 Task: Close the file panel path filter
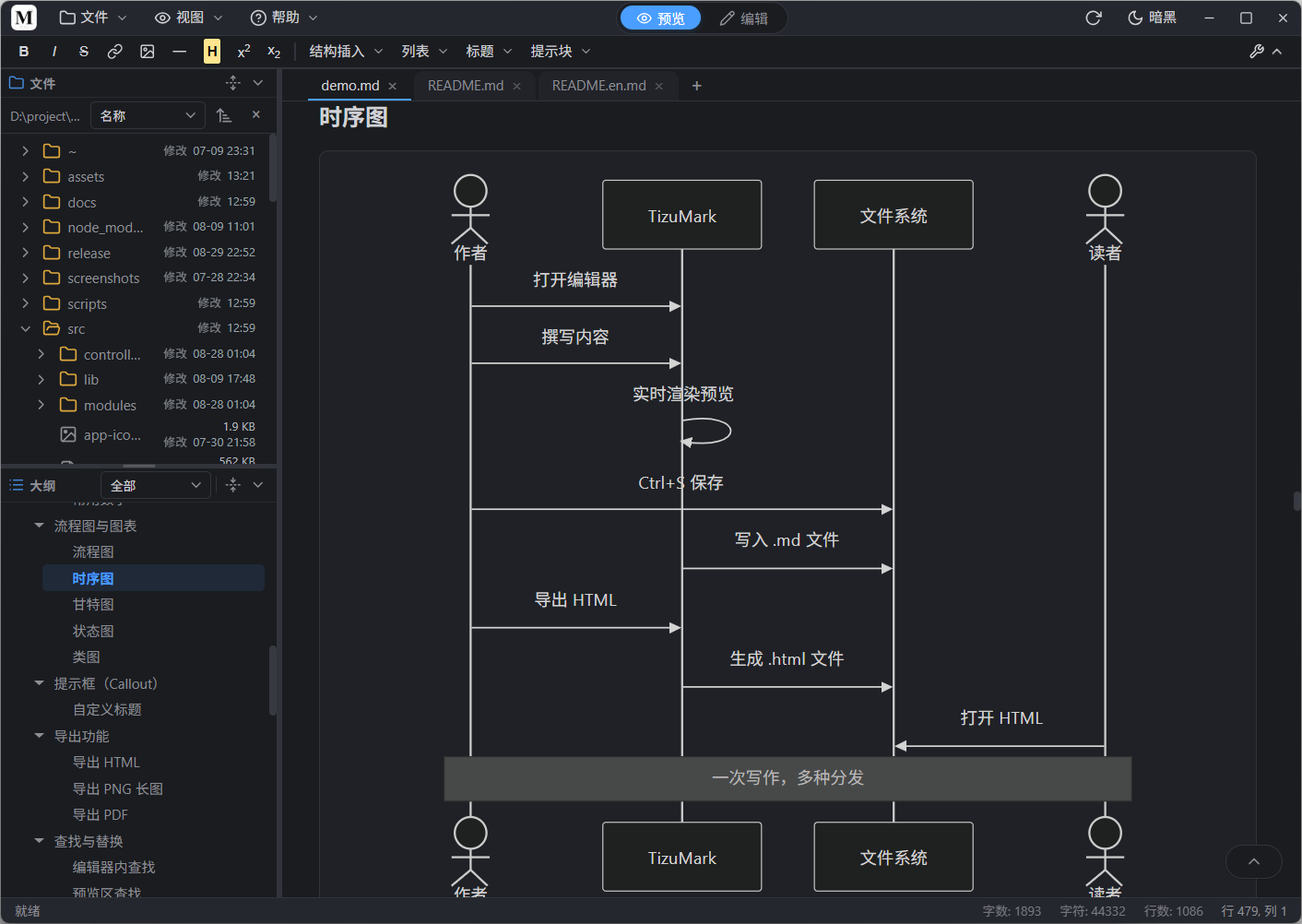coord(256,115)
